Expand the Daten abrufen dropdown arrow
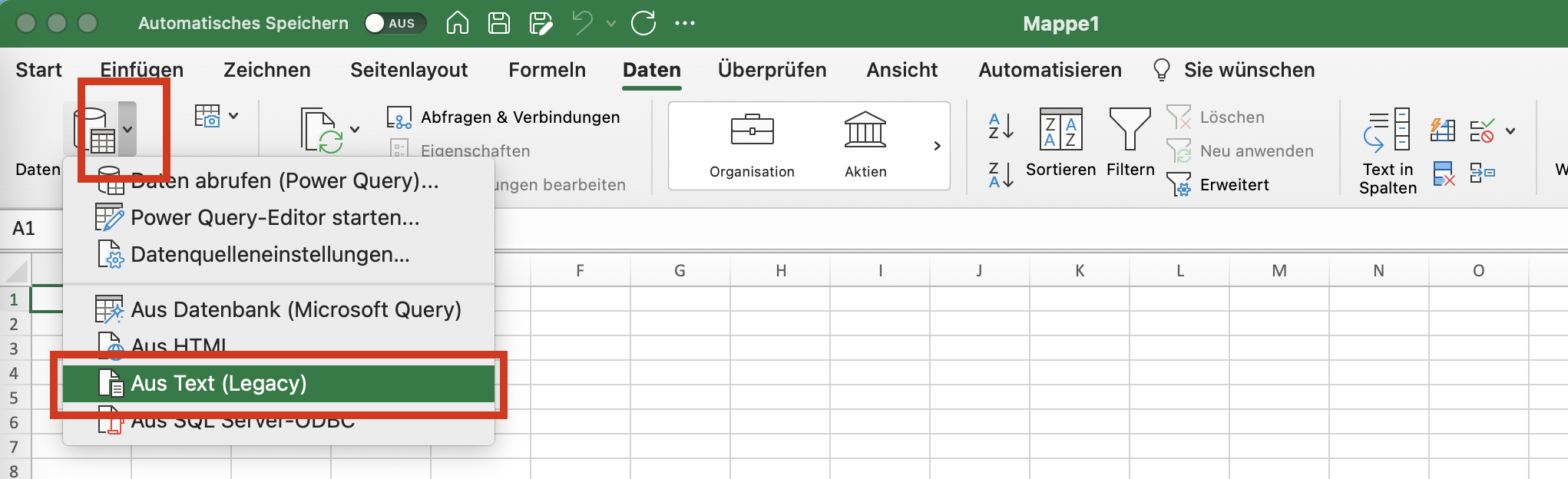This screenshot has height=479, width=1568. click(127, 130)
